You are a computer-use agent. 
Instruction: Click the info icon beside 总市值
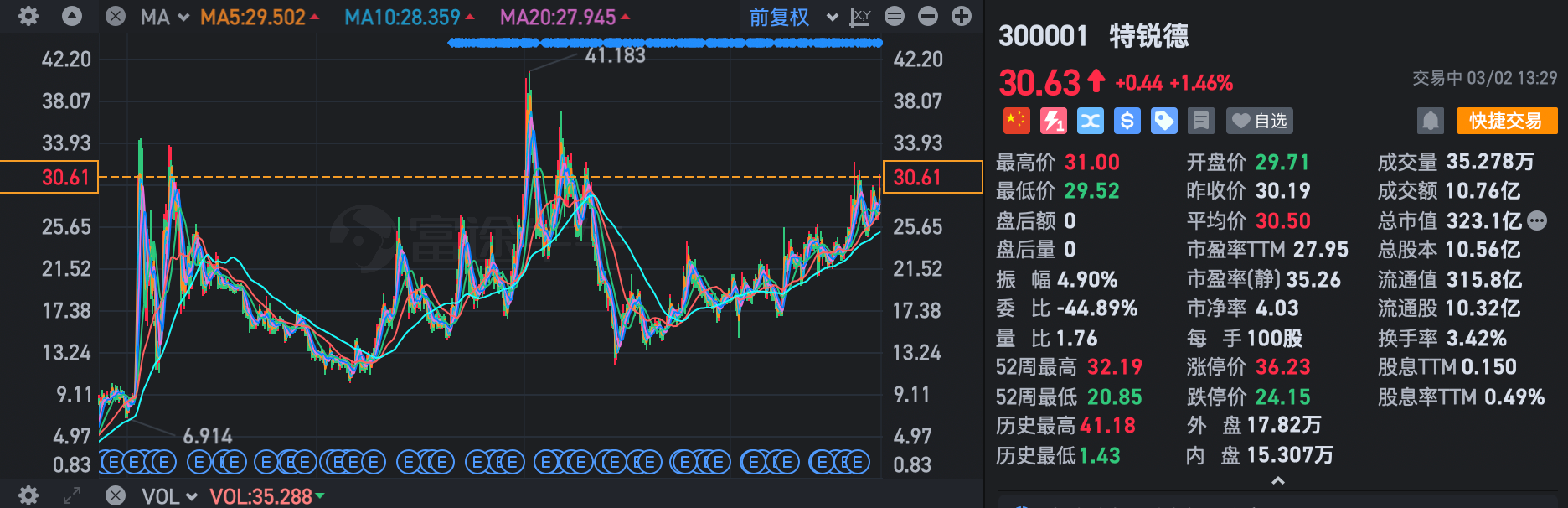click(1537, 220)
